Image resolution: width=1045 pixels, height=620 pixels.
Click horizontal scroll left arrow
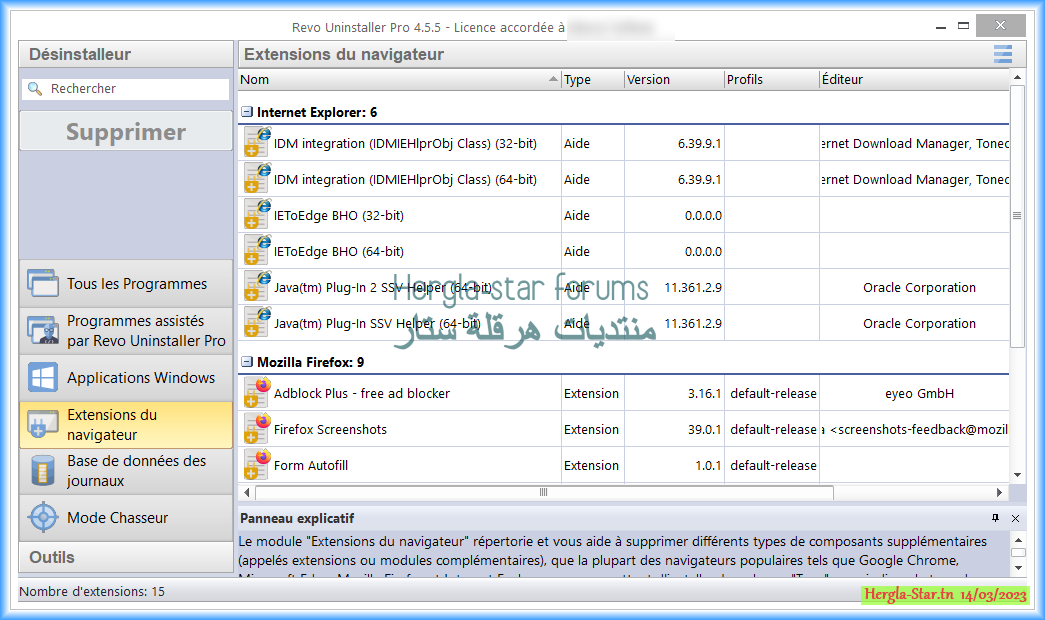[x=247, y=492]
